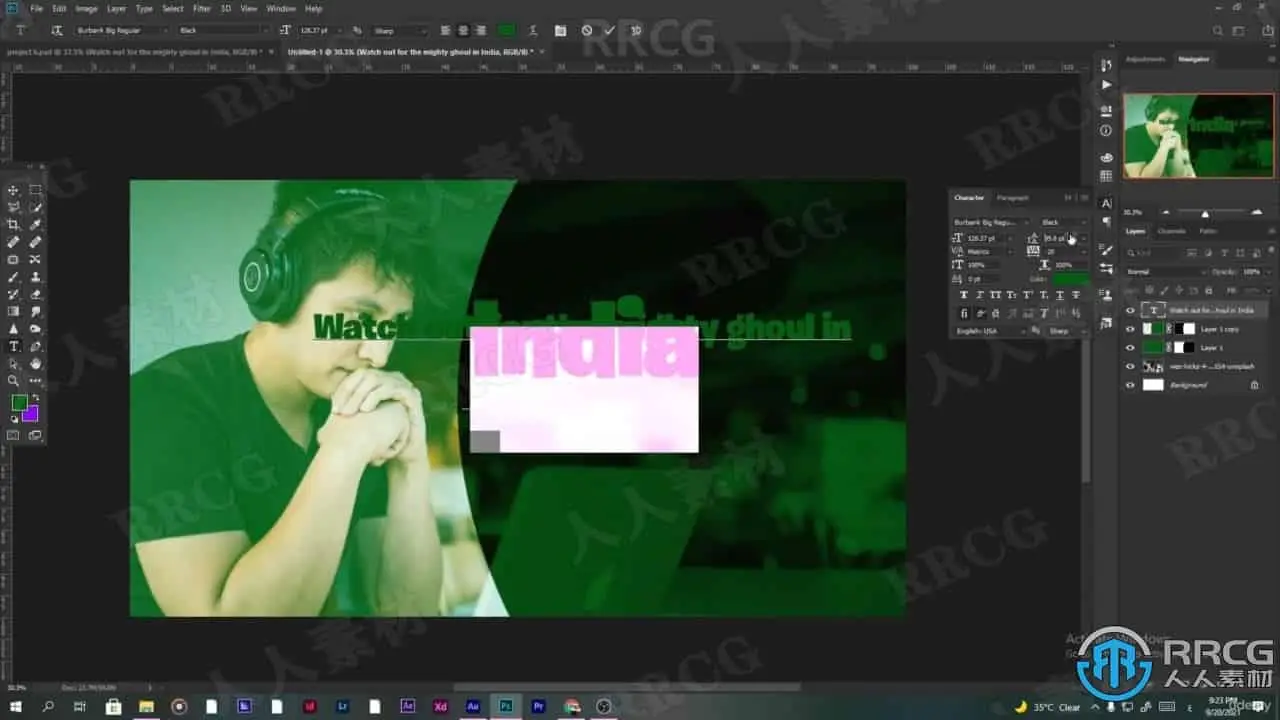Toggle visibility of Layer 1
The width and height of the screenshot is (1280, 720).
pyautogui.click(x=1130, y=348)
